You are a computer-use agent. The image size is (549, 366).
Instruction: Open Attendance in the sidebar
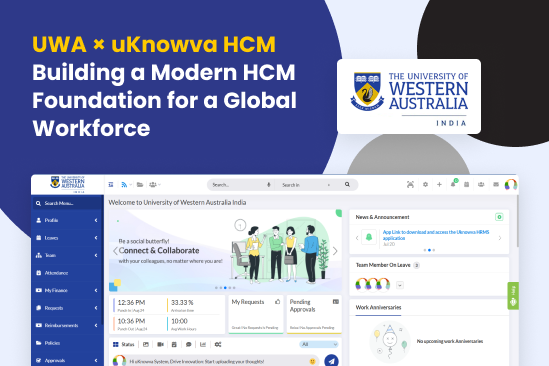tap(67, 273)
